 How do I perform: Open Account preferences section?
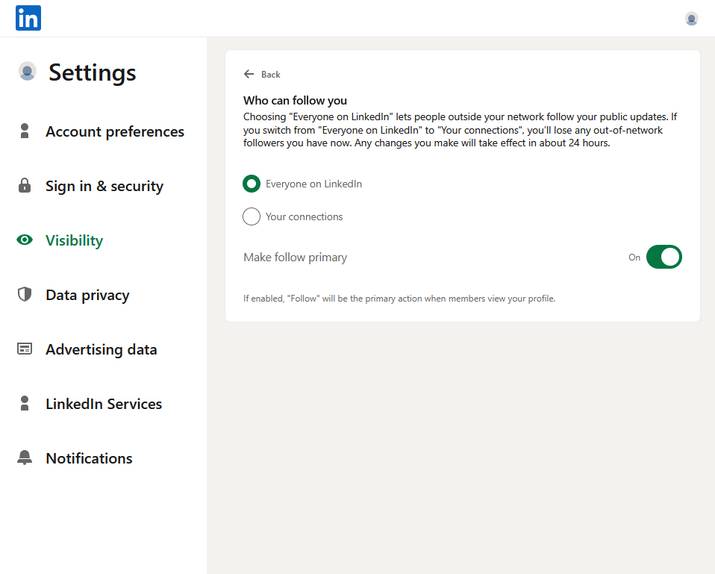point(115,131)
